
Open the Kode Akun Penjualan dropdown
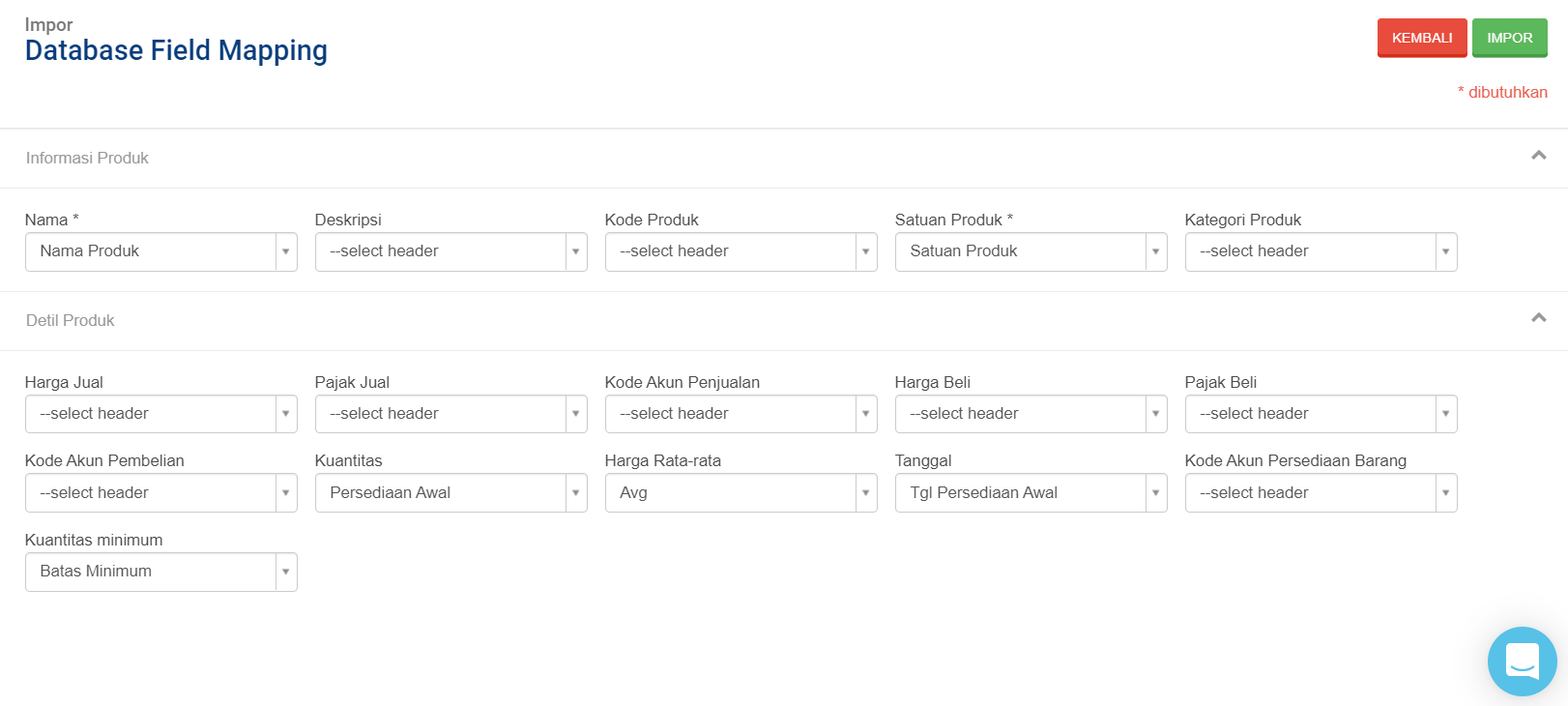[x=741, y=414]
